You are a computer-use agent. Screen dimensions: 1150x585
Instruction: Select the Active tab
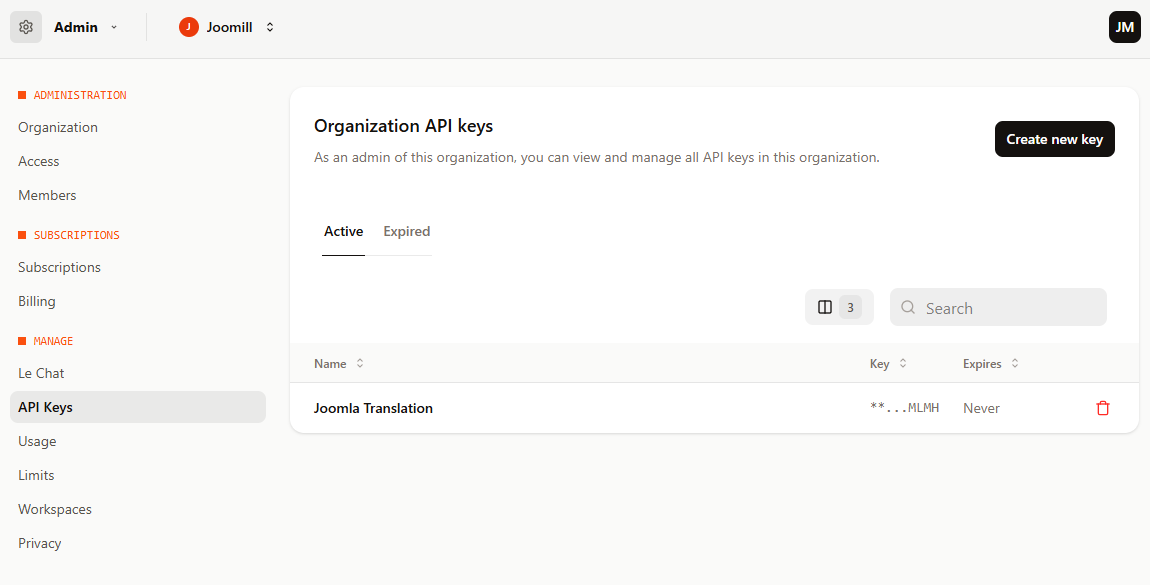coord(343,231)
